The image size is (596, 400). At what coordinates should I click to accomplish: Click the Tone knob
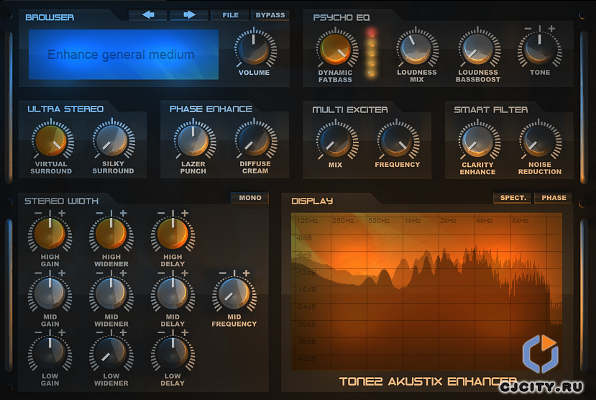(539, 49)
